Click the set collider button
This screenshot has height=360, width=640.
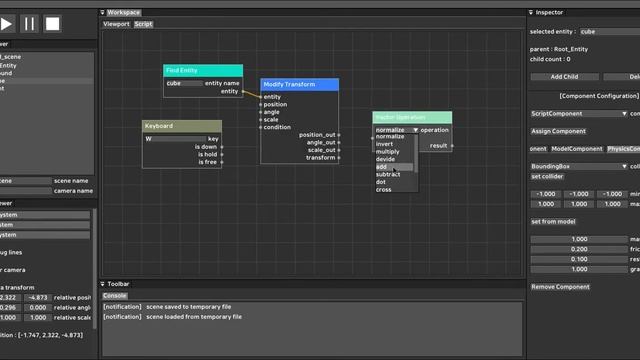(547, 177)
